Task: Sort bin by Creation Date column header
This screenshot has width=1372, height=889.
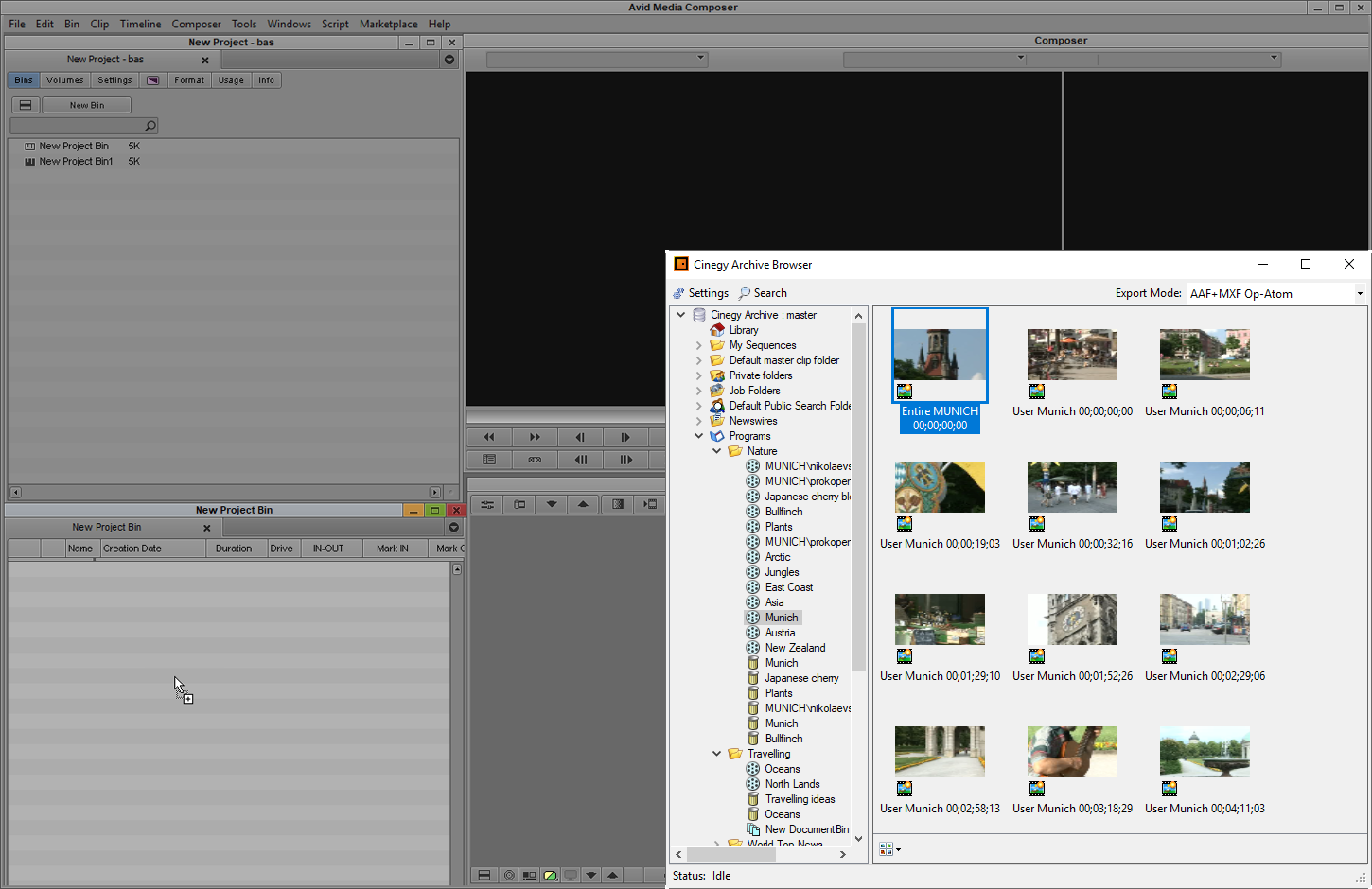Action: pyautogui.click(x=152, y=549)
